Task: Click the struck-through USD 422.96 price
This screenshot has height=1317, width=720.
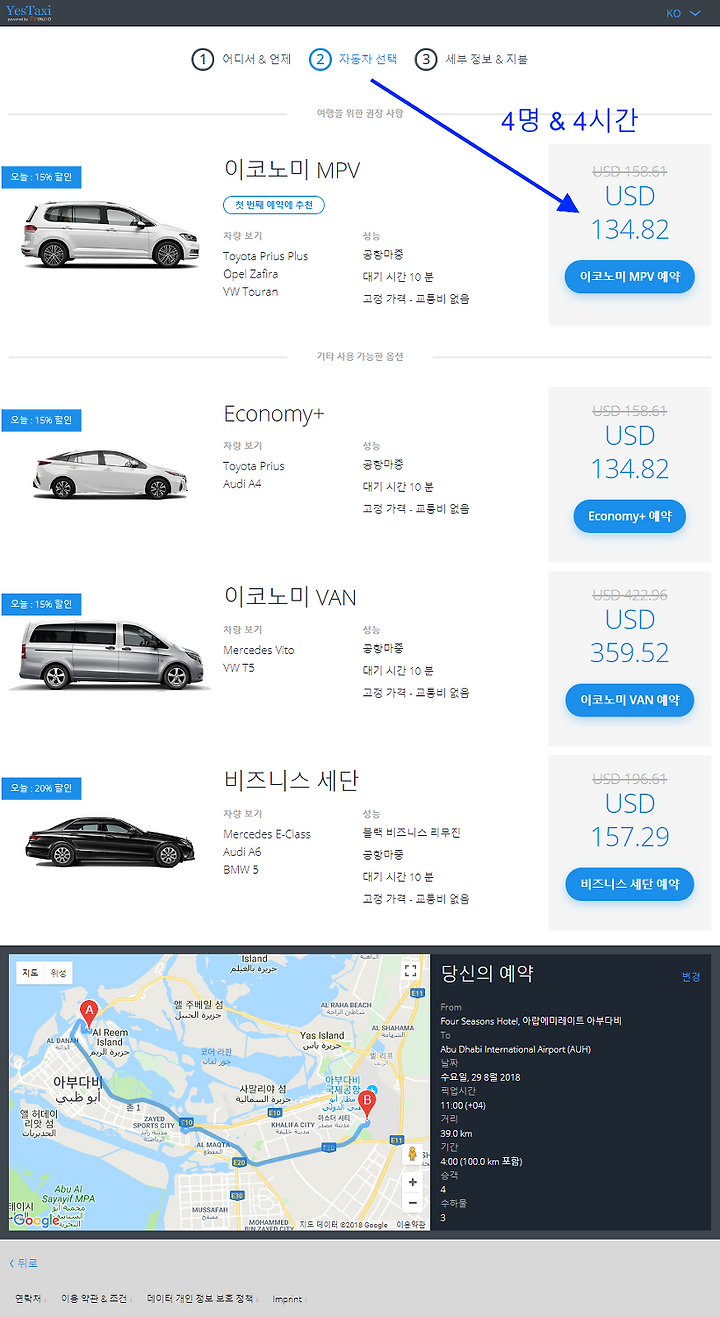Action: (x=630, y=595)
